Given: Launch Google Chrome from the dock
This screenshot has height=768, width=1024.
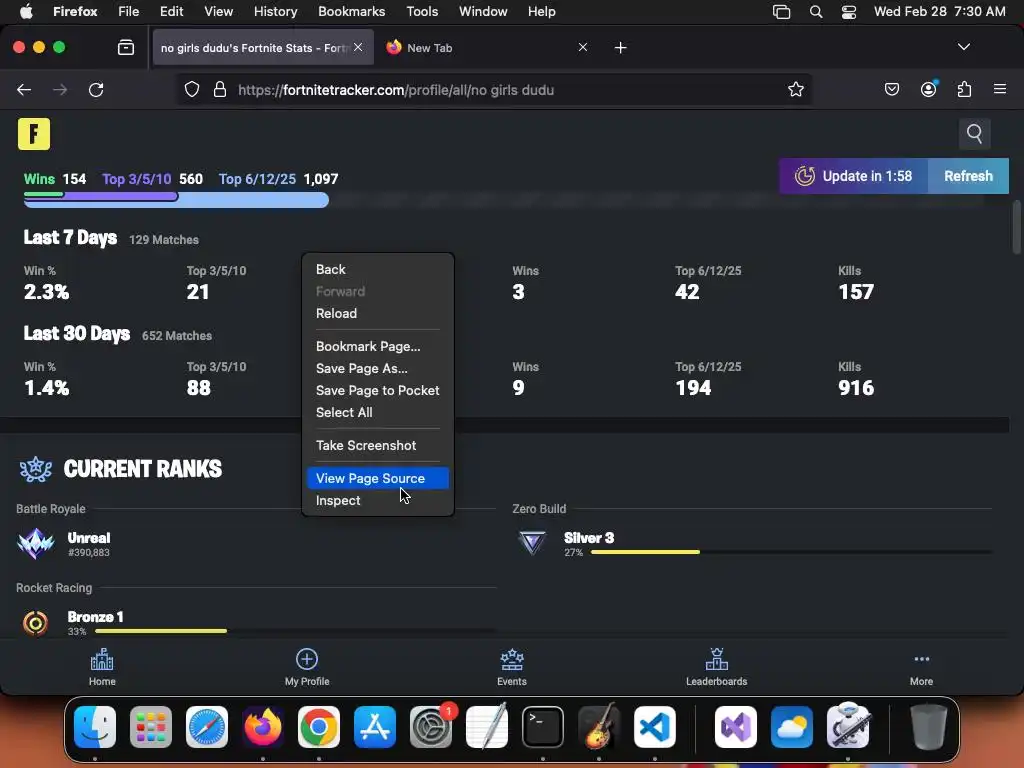Looking at the screenshot, I should pyautogui.click(x=319, y=727).
